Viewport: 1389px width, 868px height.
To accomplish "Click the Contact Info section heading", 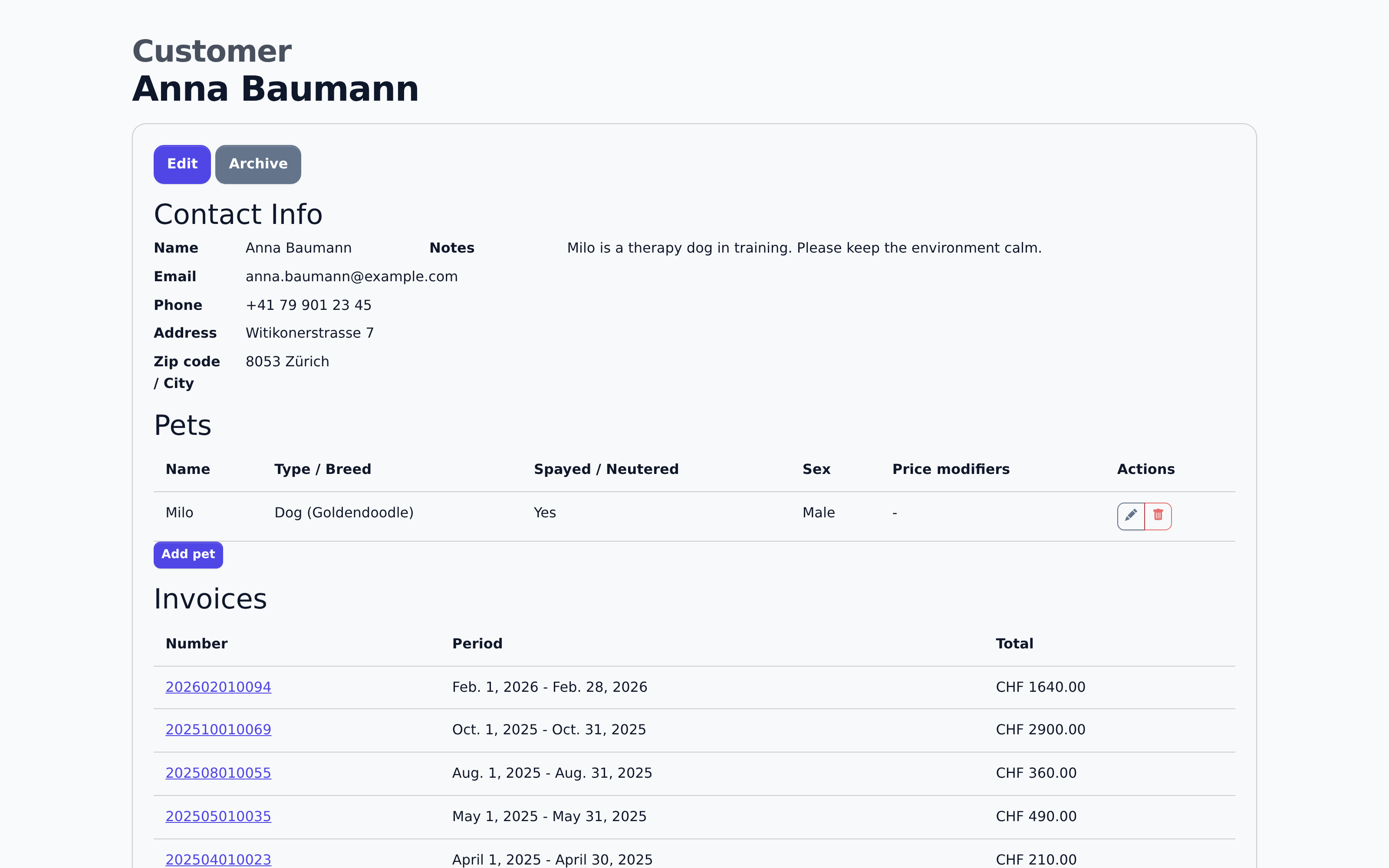I will 238,214.
